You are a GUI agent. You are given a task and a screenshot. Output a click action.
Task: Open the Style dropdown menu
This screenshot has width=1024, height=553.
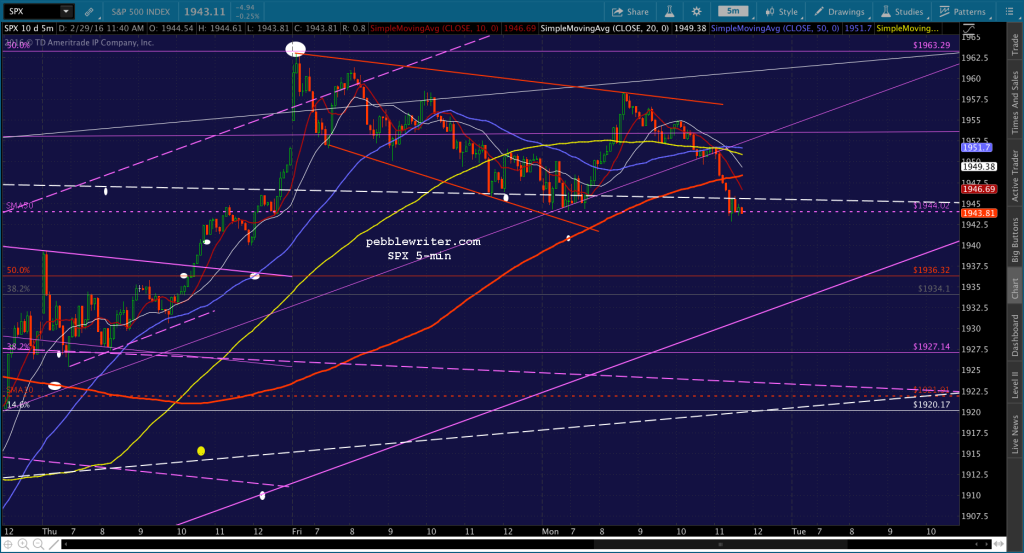click(782, 12)
